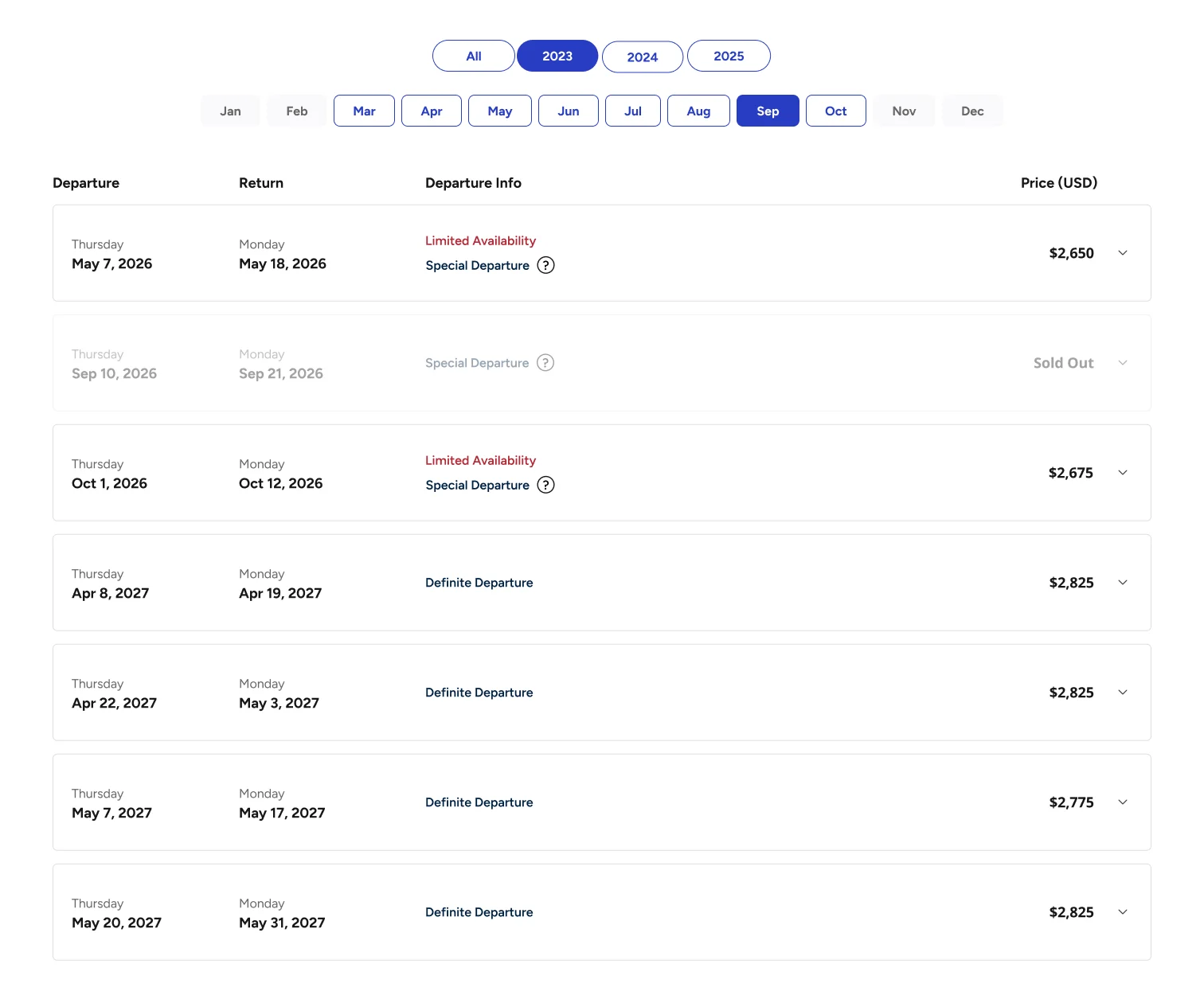
Task: Choose the Jun month filter
Action: coord(569,111)
